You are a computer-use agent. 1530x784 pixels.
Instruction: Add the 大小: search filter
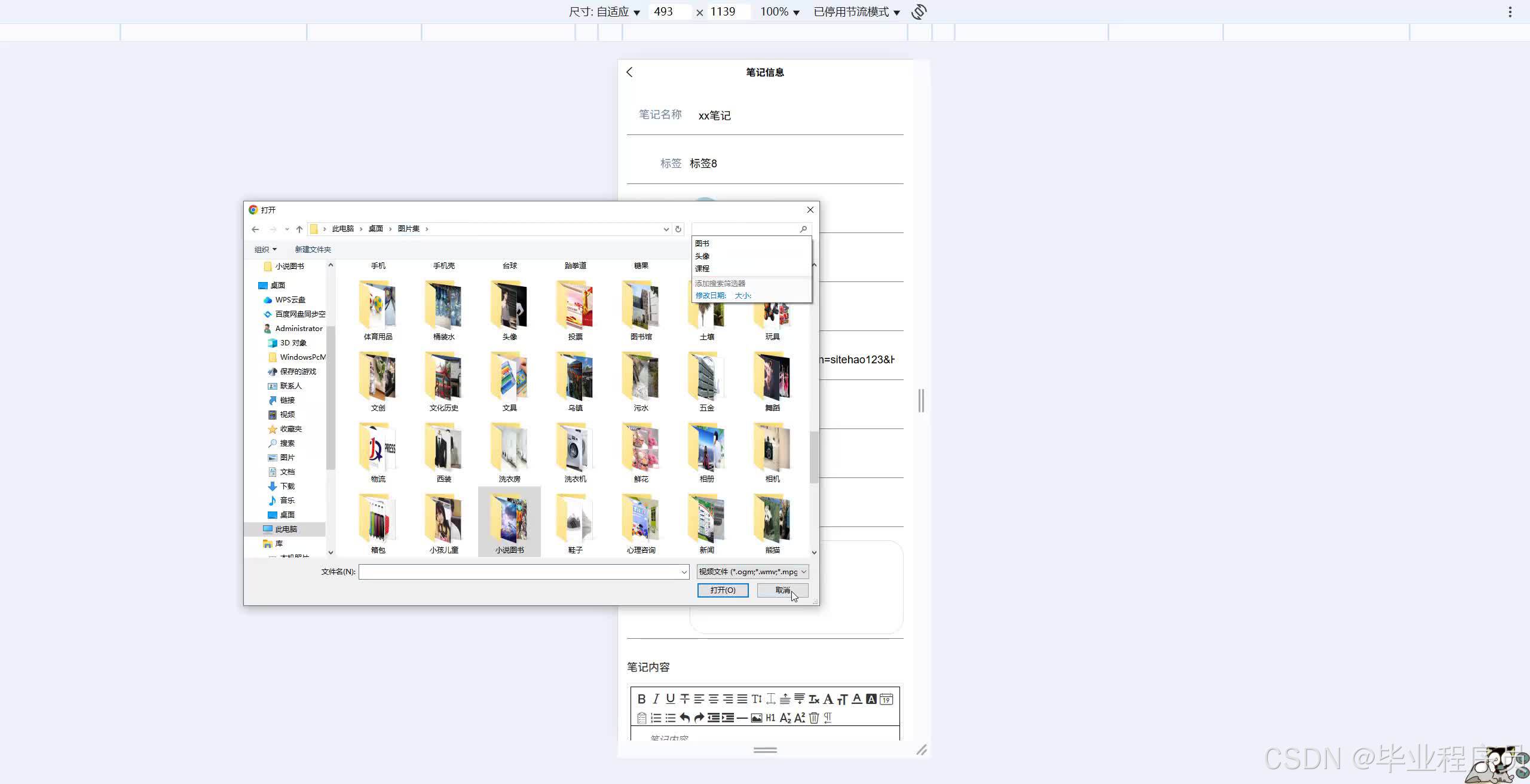[x=743, y=296]
